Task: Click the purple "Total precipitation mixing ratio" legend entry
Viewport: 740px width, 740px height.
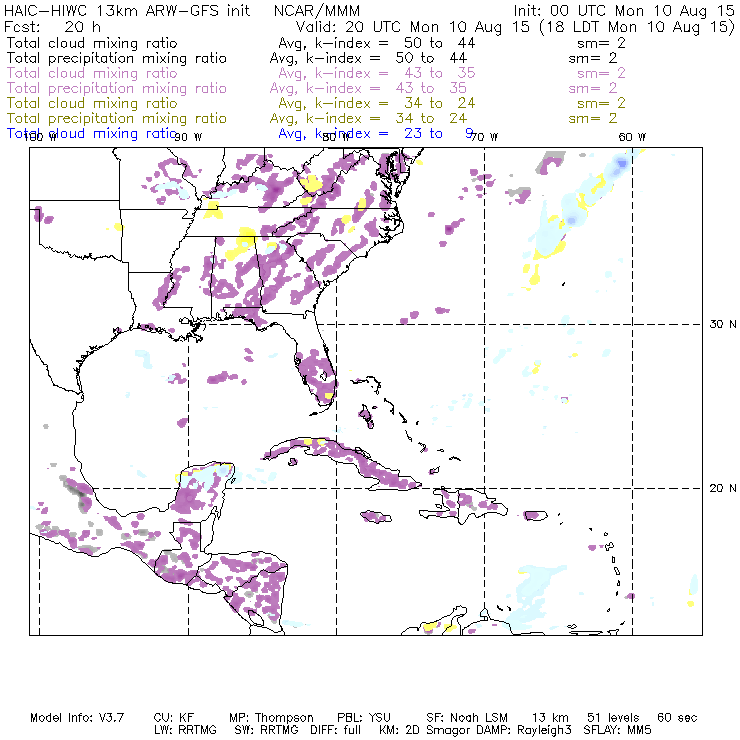Action: pos(117,88)
